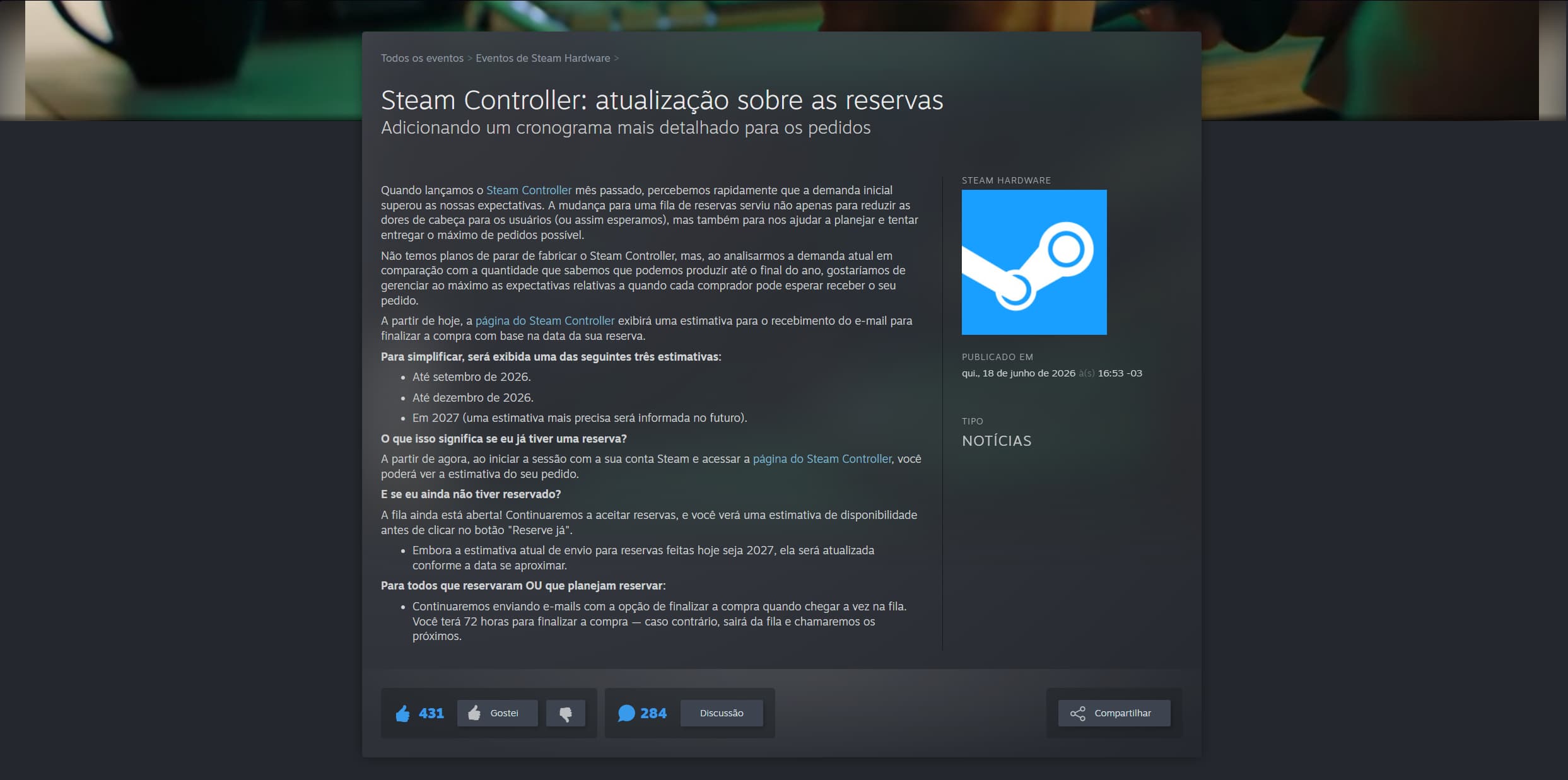Screen dimensions: 1568x780
Task: Click subtitle 'Adicionando um cronograma mais detalhado'
Action: click(626, 127)
